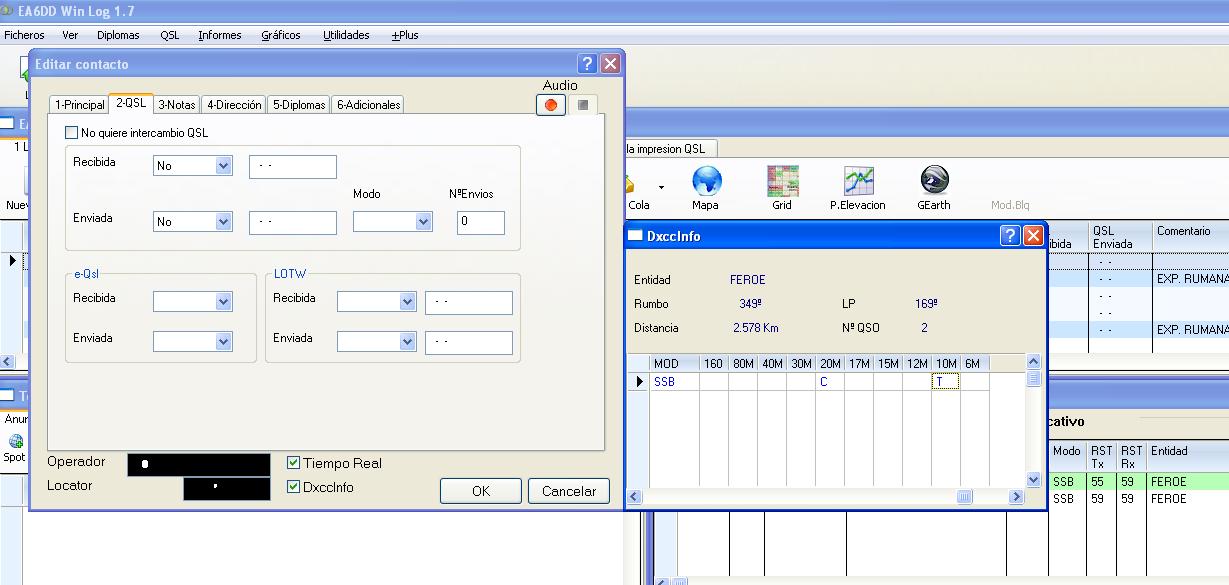
Task: Click the DxccInfo window help icon
Action: 1009,236
